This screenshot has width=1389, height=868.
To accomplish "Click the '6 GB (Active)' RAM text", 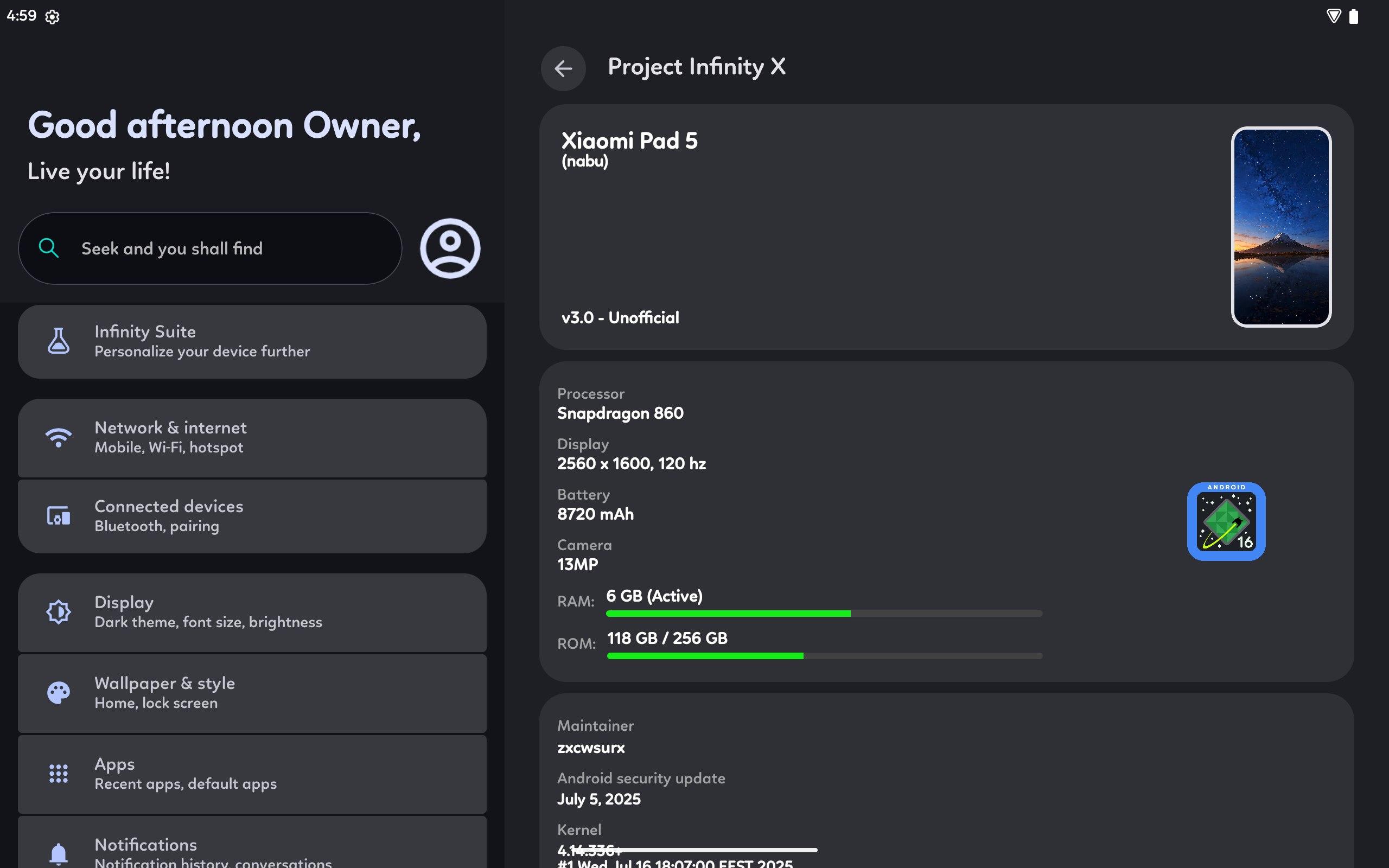I will pyautogui.click(x=654, y=596).
